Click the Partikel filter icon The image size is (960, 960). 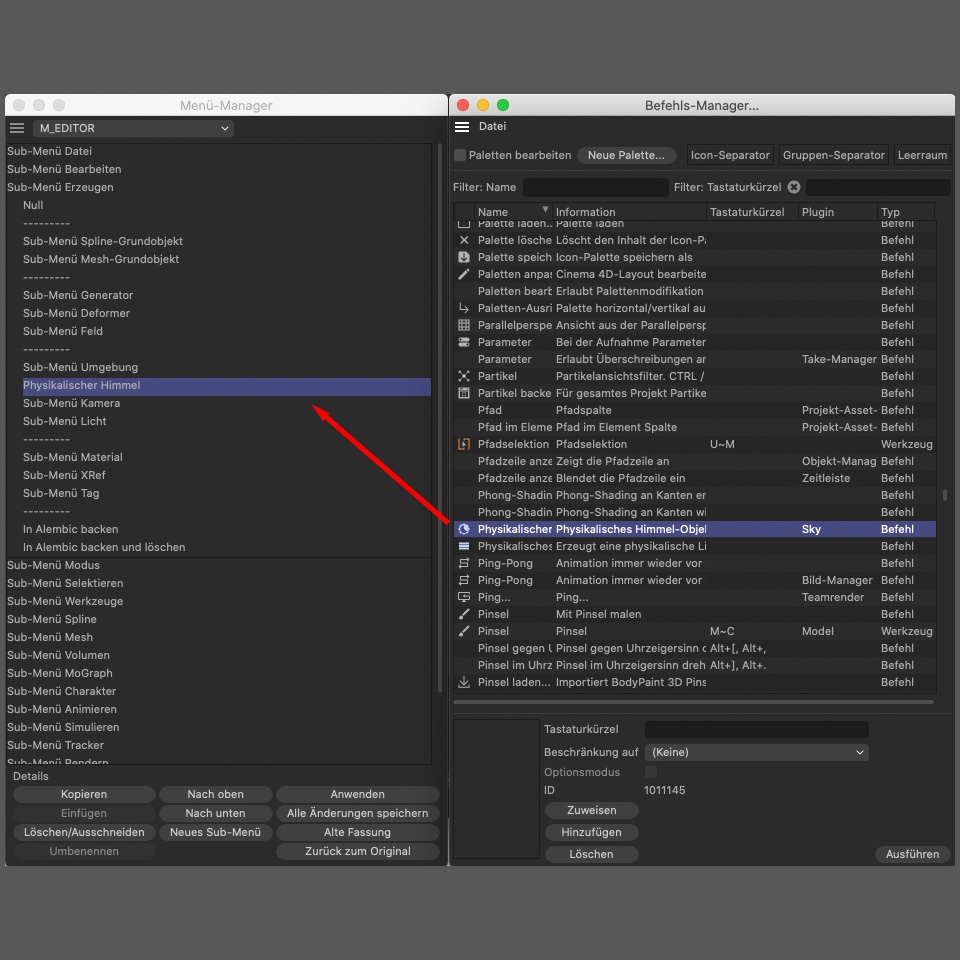[x=464, y=376]
